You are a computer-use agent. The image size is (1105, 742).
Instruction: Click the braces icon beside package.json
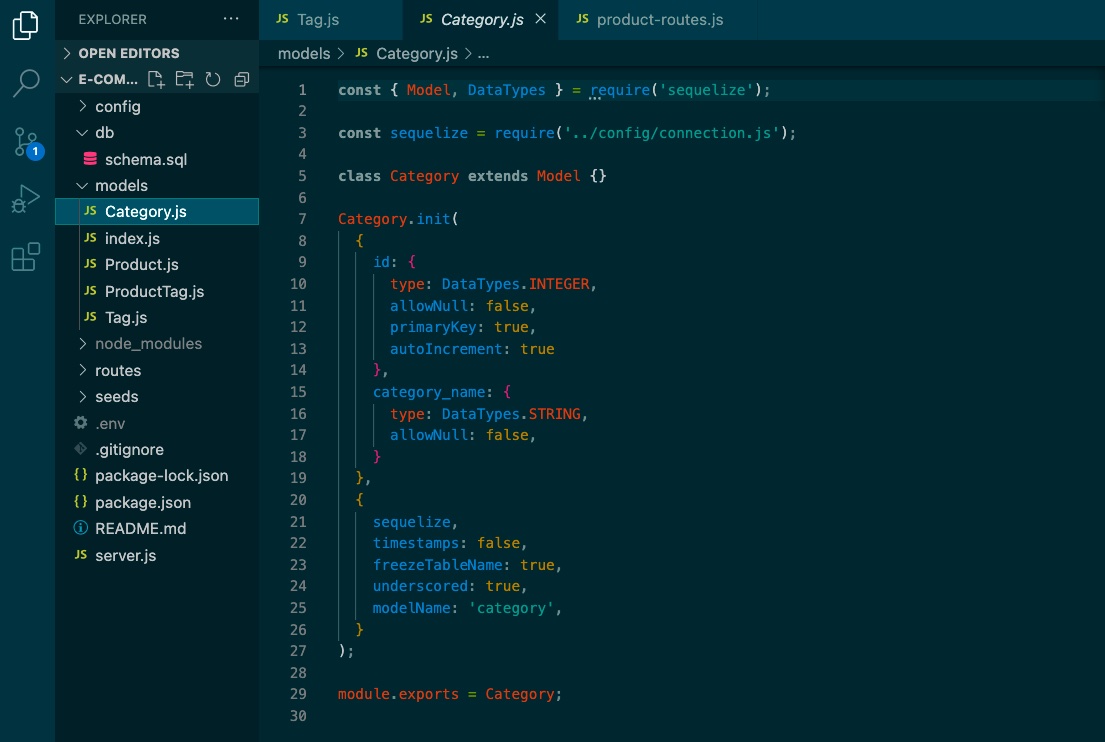click(x=81, y=502)
